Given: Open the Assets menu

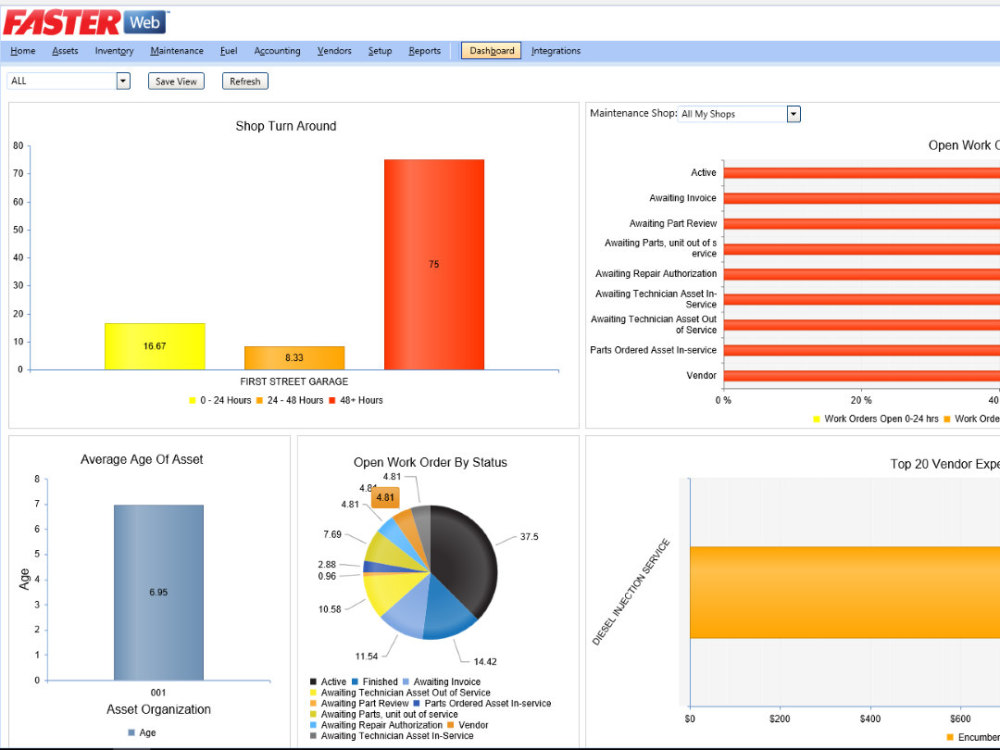Looking at the screenshot, I should (65, 50).
